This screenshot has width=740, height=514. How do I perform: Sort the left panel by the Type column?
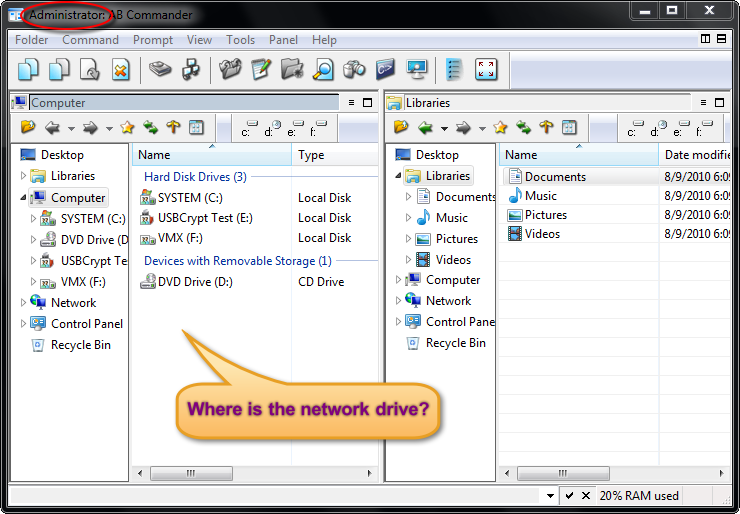pos(335,155)
